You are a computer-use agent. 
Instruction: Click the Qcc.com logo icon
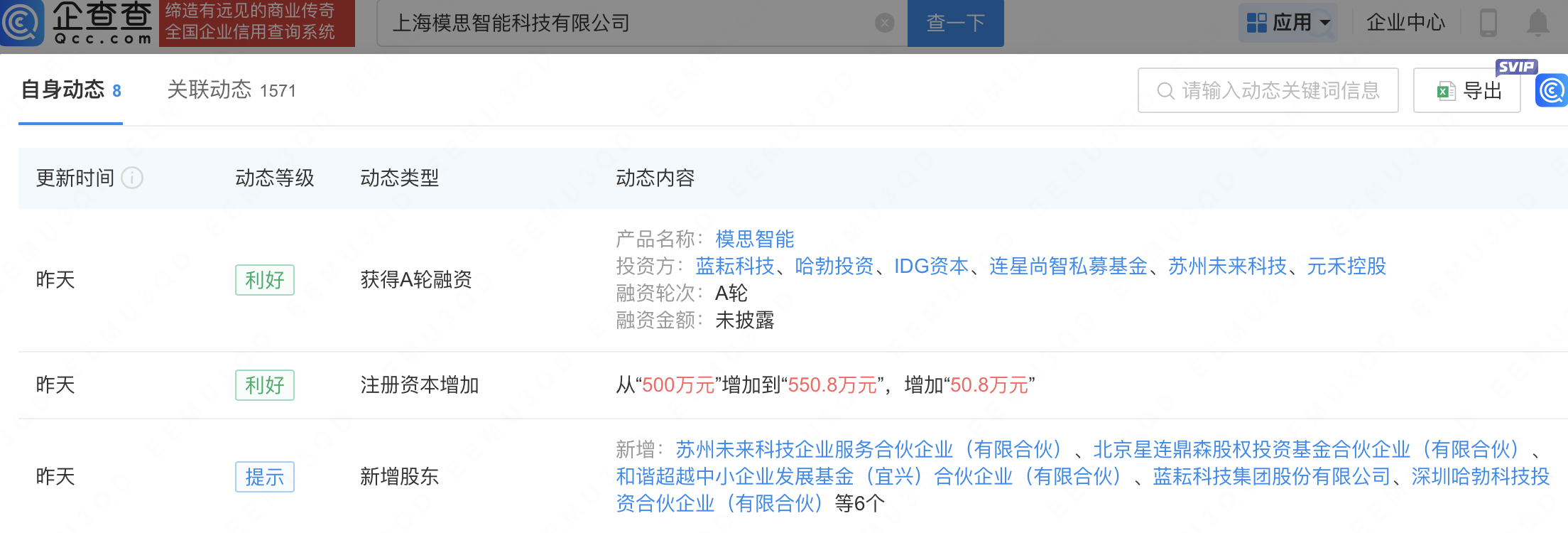[x=23, y=23]
